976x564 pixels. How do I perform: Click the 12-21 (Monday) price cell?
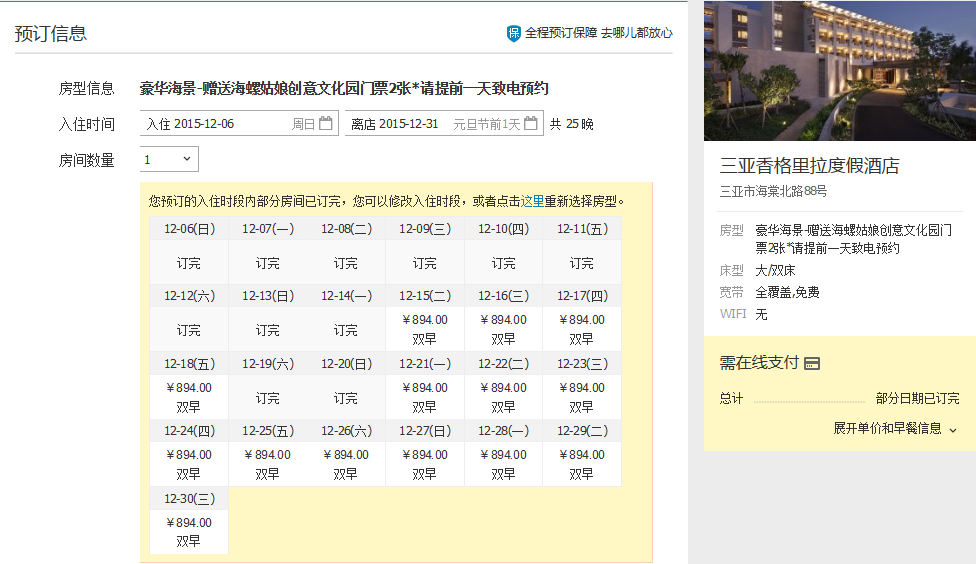pyautogui.click(x=425, y=396)
